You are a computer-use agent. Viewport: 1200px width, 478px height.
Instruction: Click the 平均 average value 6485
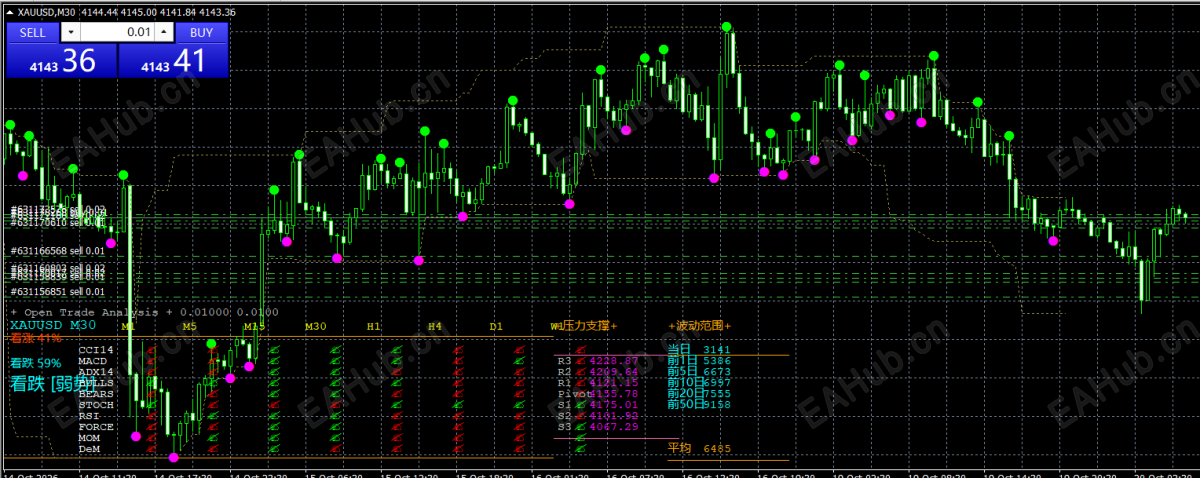point(718,449)
